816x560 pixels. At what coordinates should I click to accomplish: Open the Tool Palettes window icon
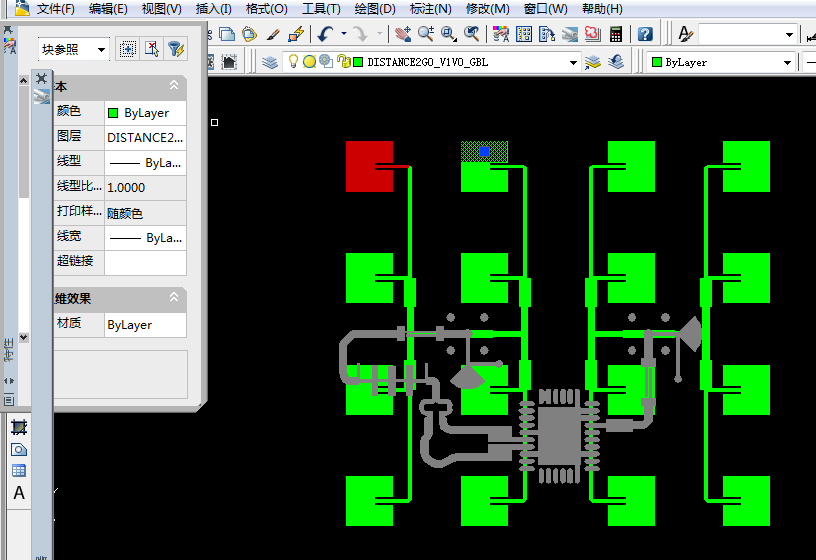point(547,34)
